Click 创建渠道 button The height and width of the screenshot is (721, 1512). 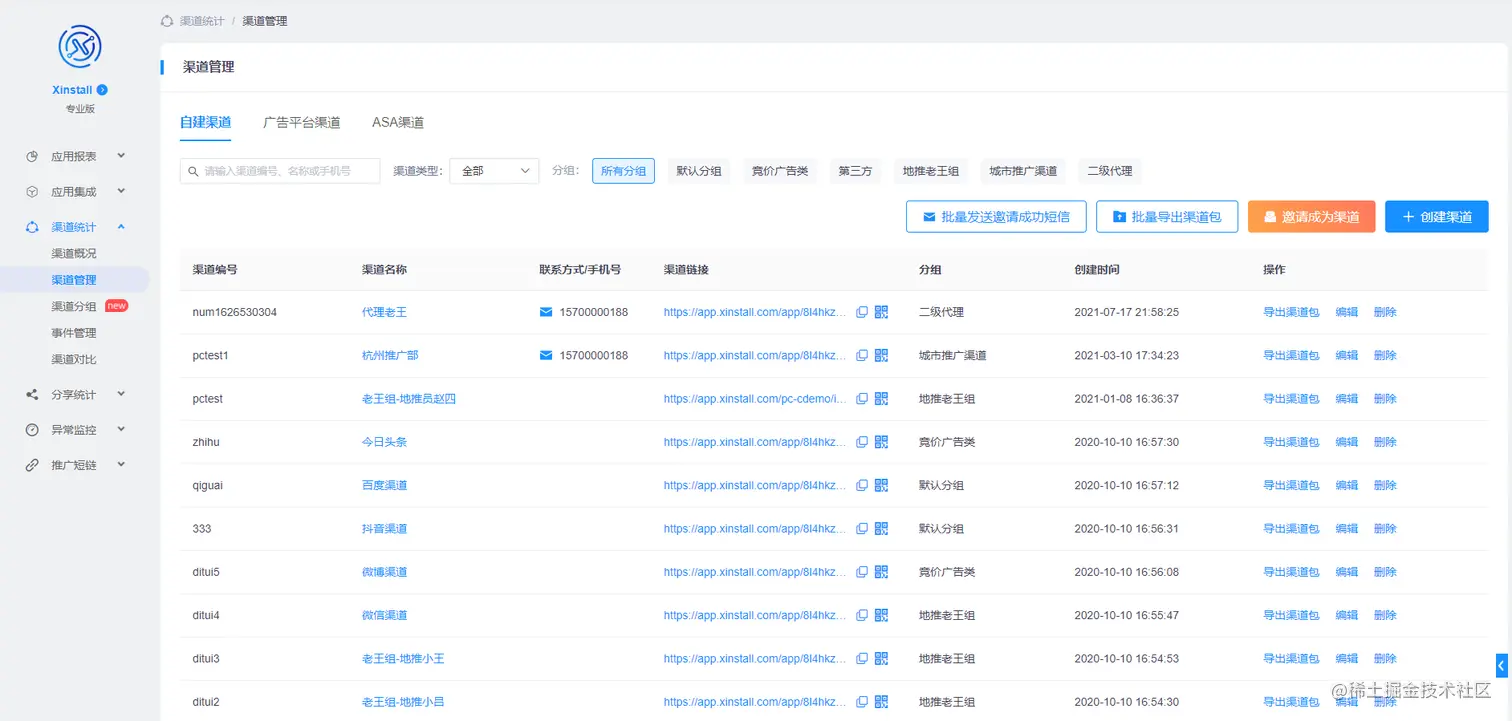pyautogui.click(x=1437, y=217)
